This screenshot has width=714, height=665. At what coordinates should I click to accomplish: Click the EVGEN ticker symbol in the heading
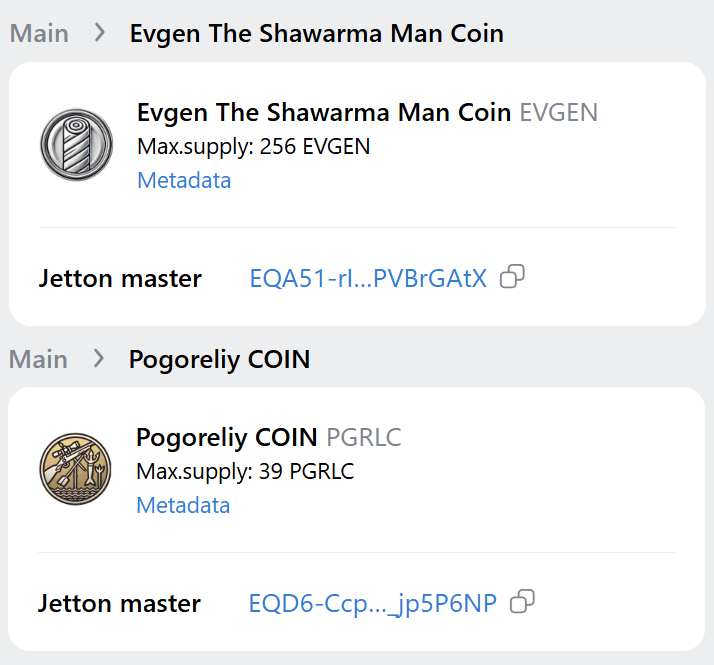[x=559, y=113]
